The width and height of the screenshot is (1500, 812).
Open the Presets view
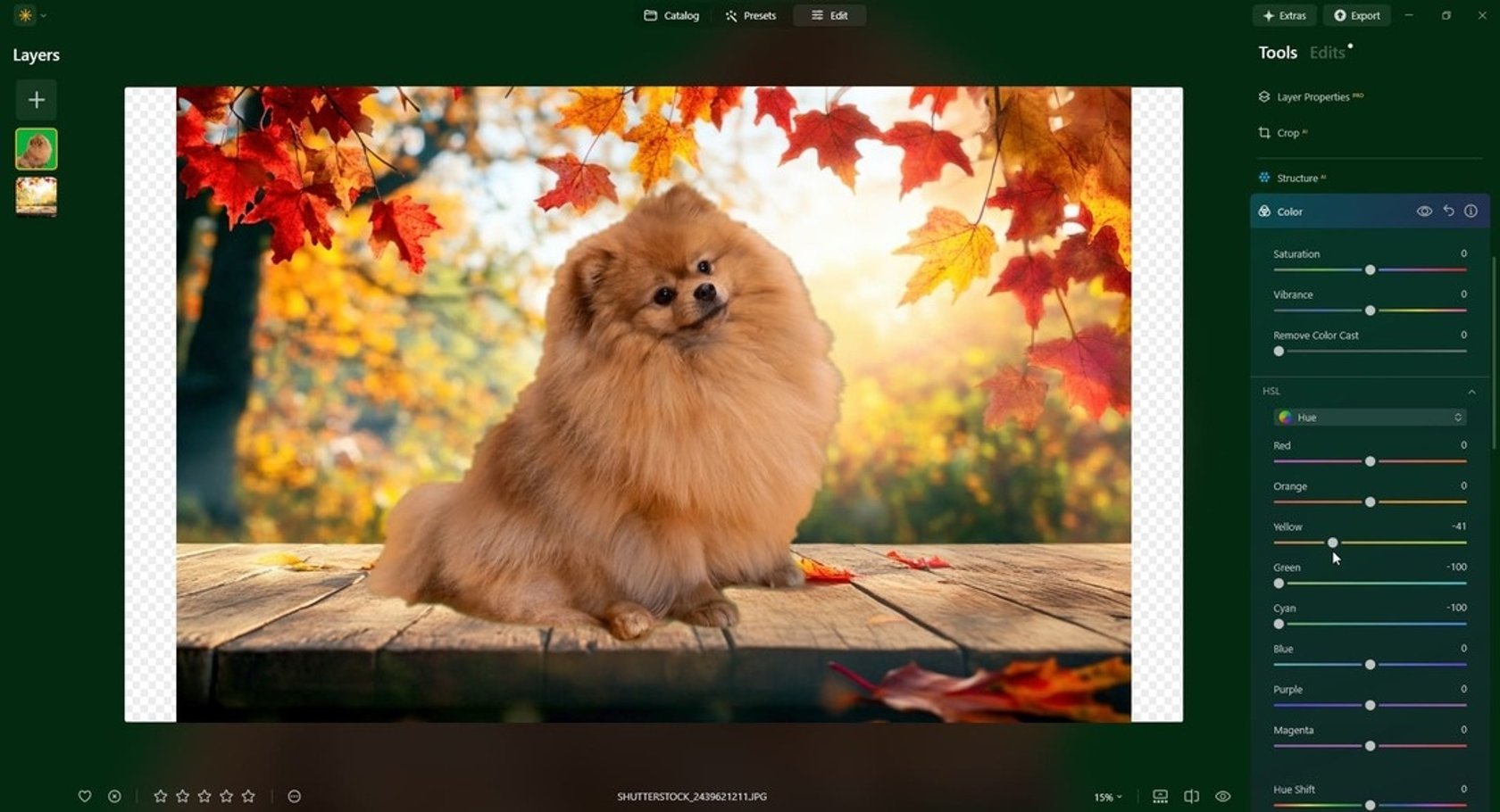[x=750, y=15]
